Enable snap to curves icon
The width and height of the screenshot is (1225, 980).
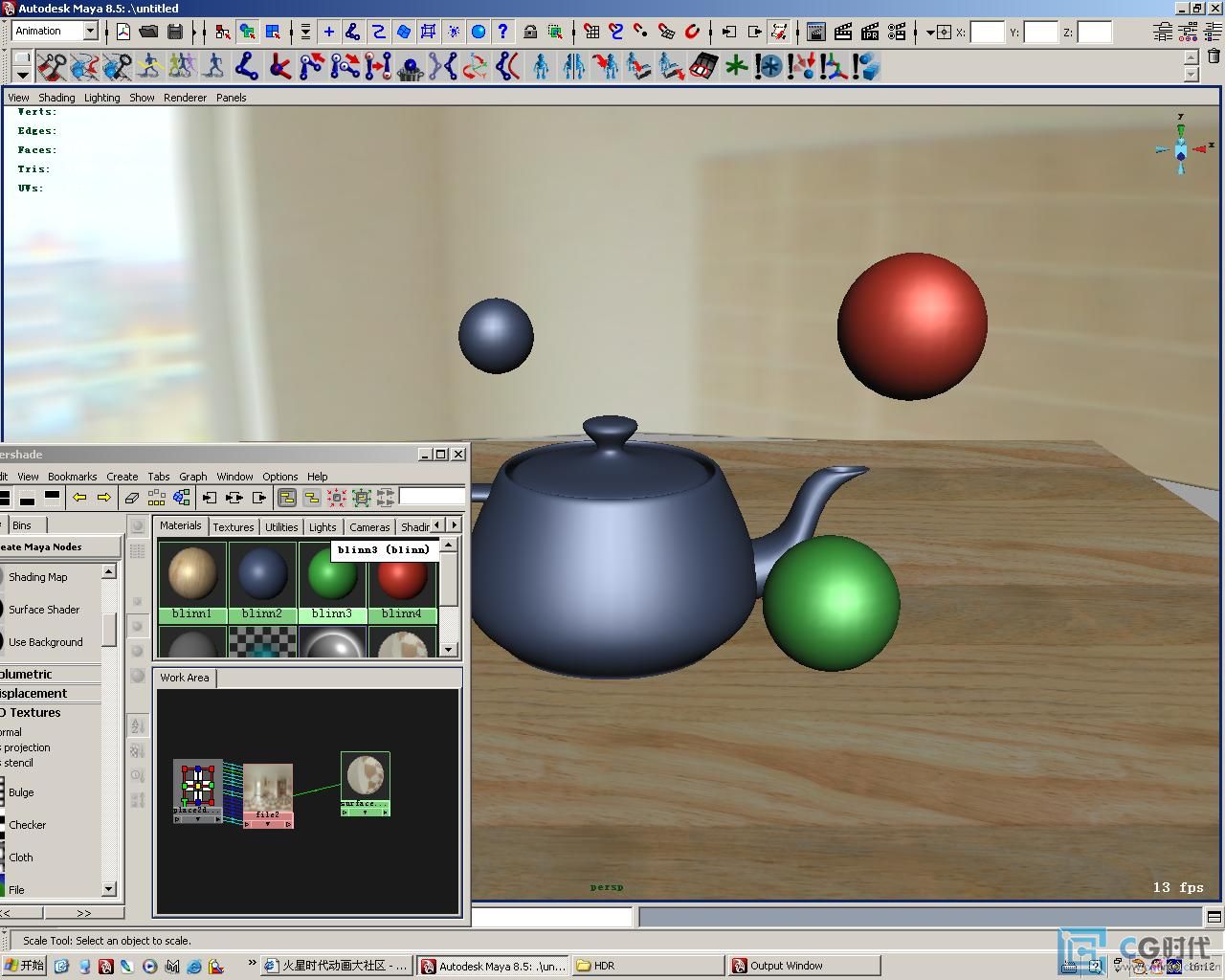(x=616, y=32)
